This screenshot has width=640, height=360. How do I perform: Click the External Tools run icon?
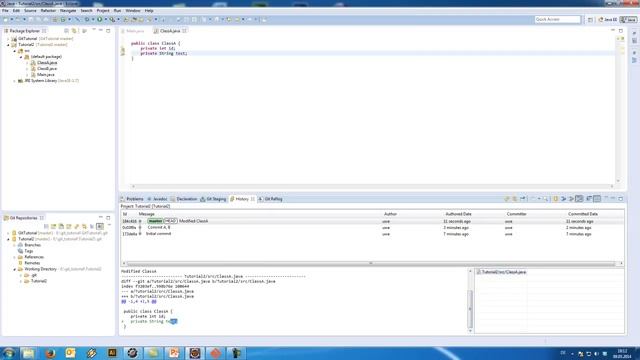(112, 20)
